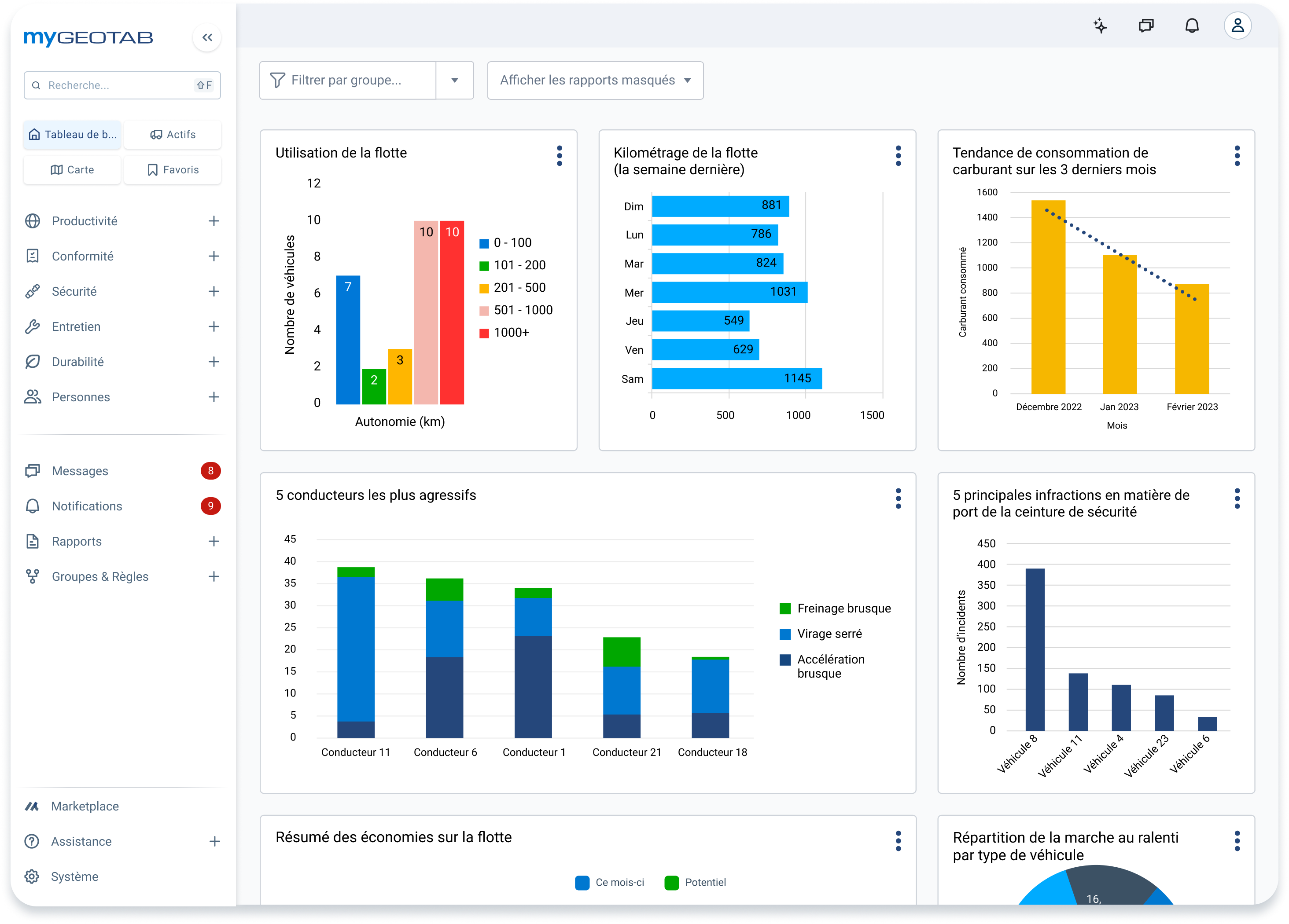Click the Conformité checklist icon
1289x924 pixels.
[x=33, y=256]
